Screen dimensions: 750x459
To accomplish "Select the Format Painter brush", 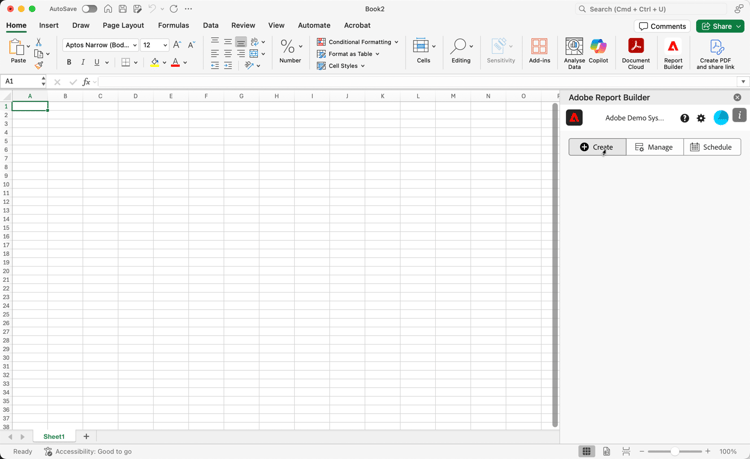I will pos(39,65).
